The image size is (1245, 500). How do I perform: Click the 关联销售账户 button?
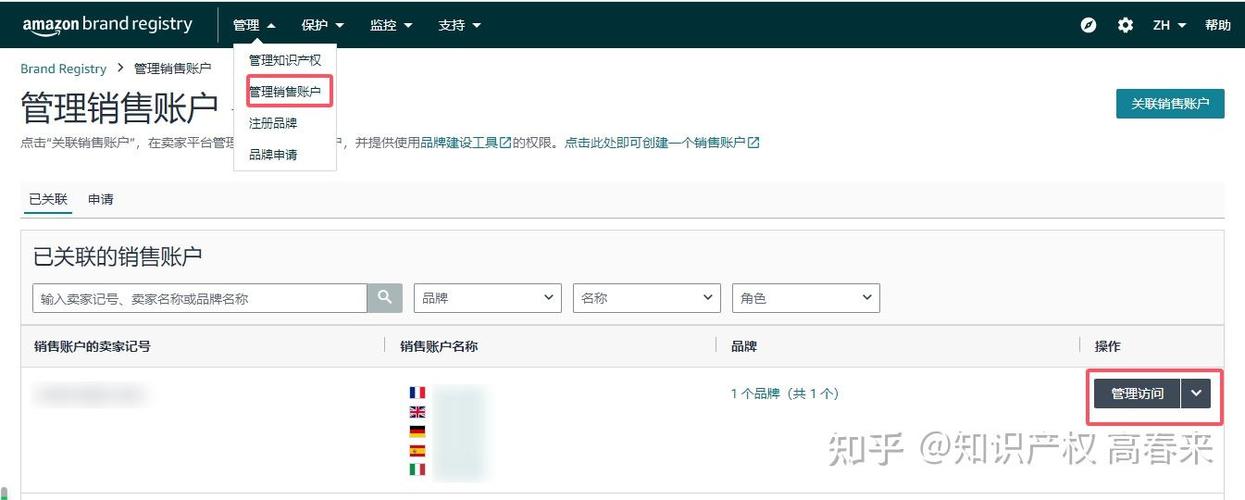1170,104
